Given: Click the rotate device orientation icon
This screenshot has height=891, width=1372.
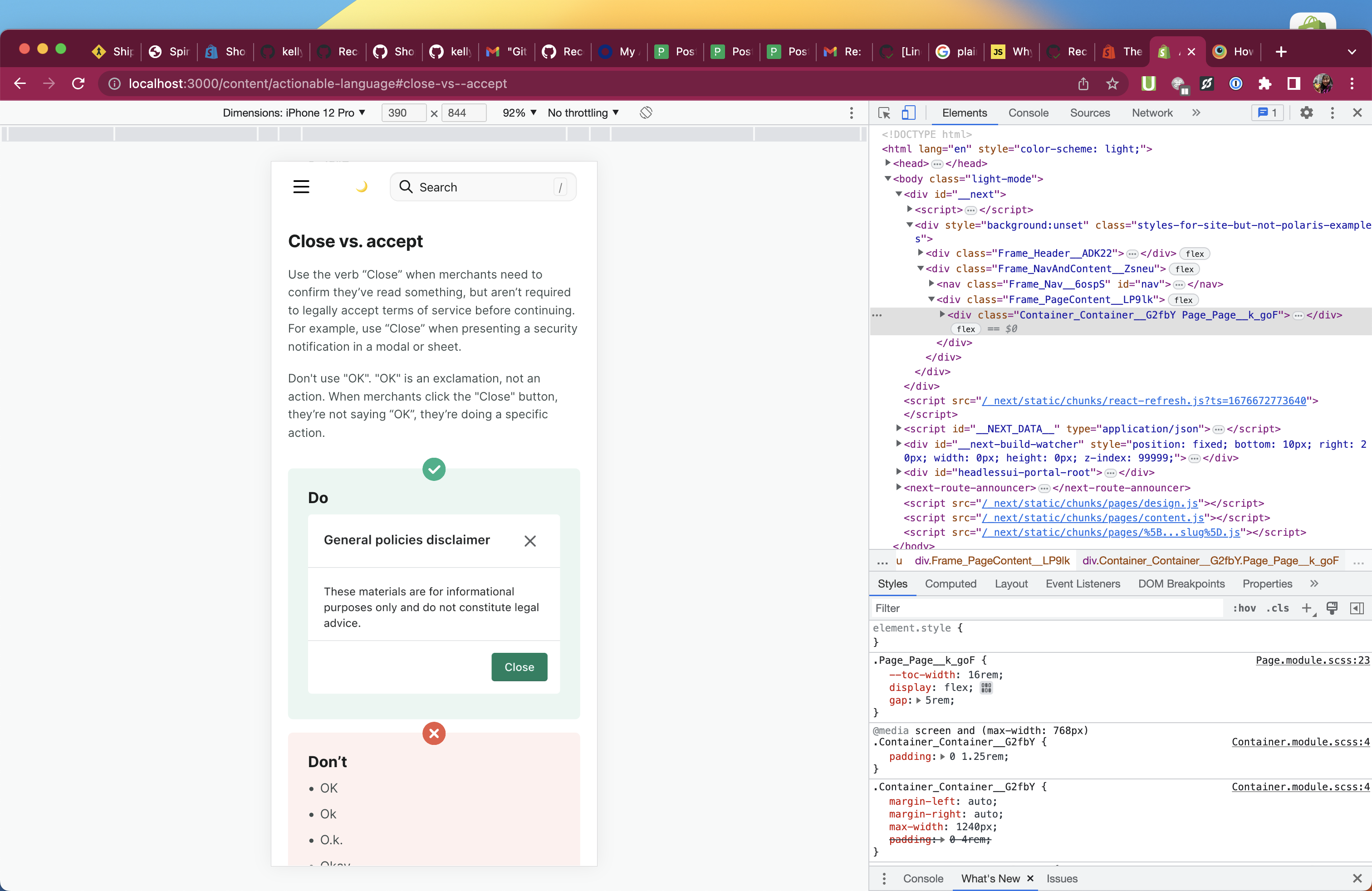Looking at the screenshot, I should pos(646,113).
